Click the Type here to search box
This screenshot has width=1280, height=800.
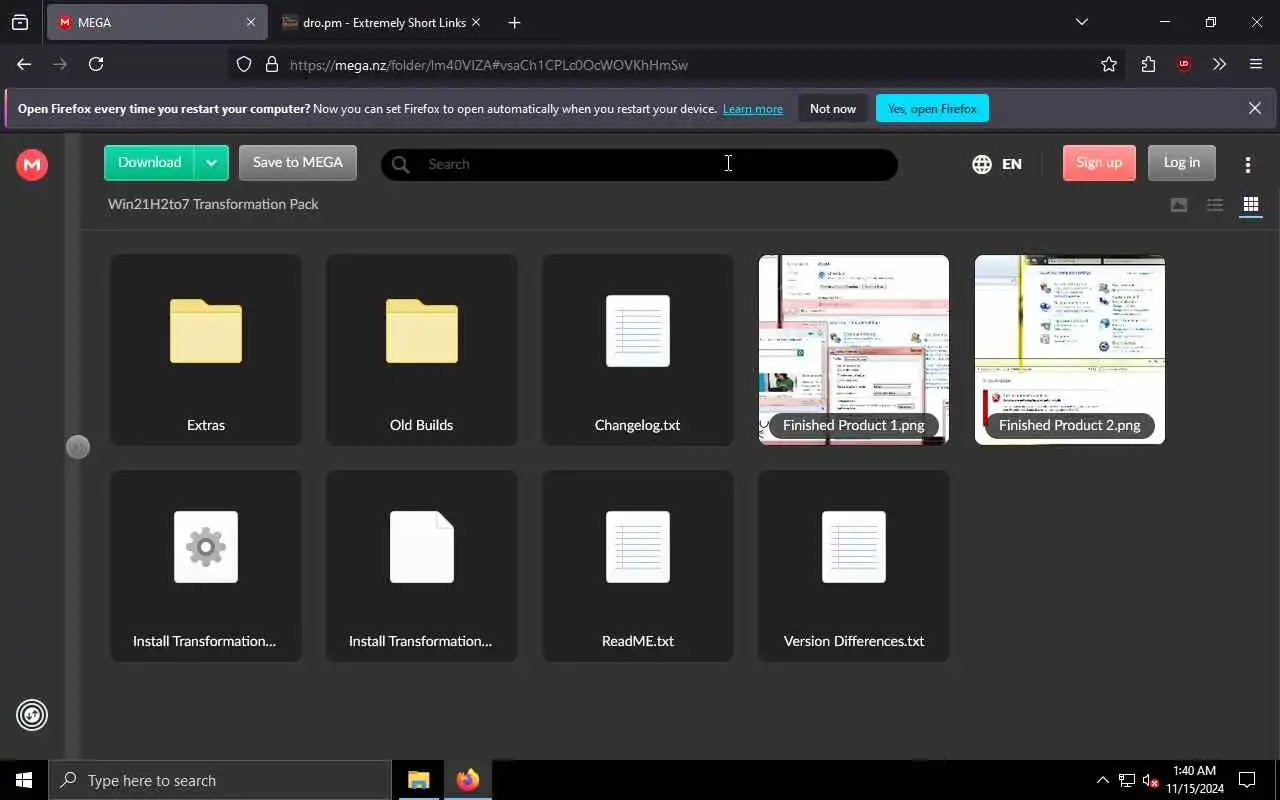point(220,780)
